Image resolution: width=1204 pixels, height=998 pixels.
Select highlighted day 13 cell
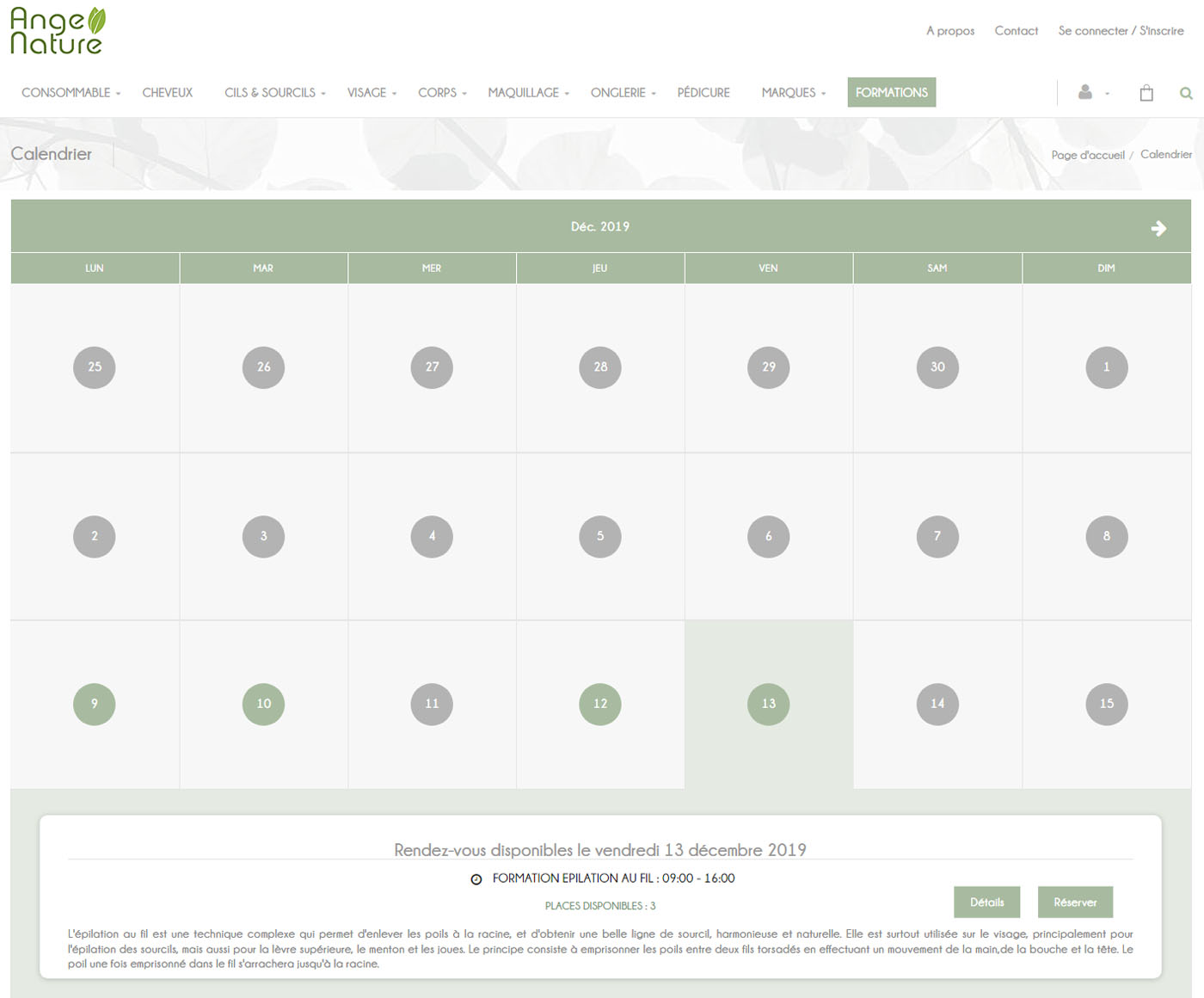click(x=769, y=704)
